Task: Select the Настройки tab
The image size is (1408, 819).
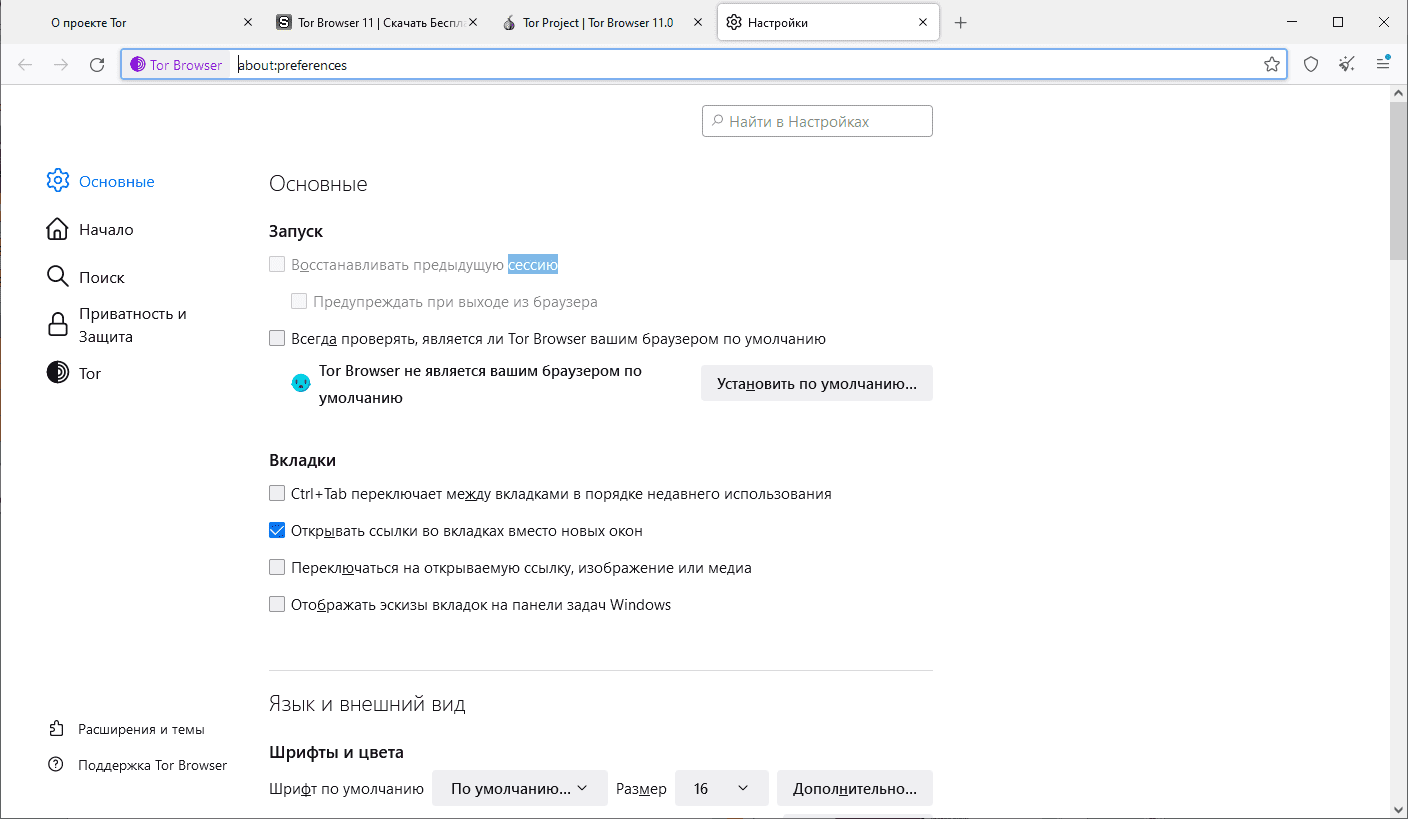Action: click(828, 23)
